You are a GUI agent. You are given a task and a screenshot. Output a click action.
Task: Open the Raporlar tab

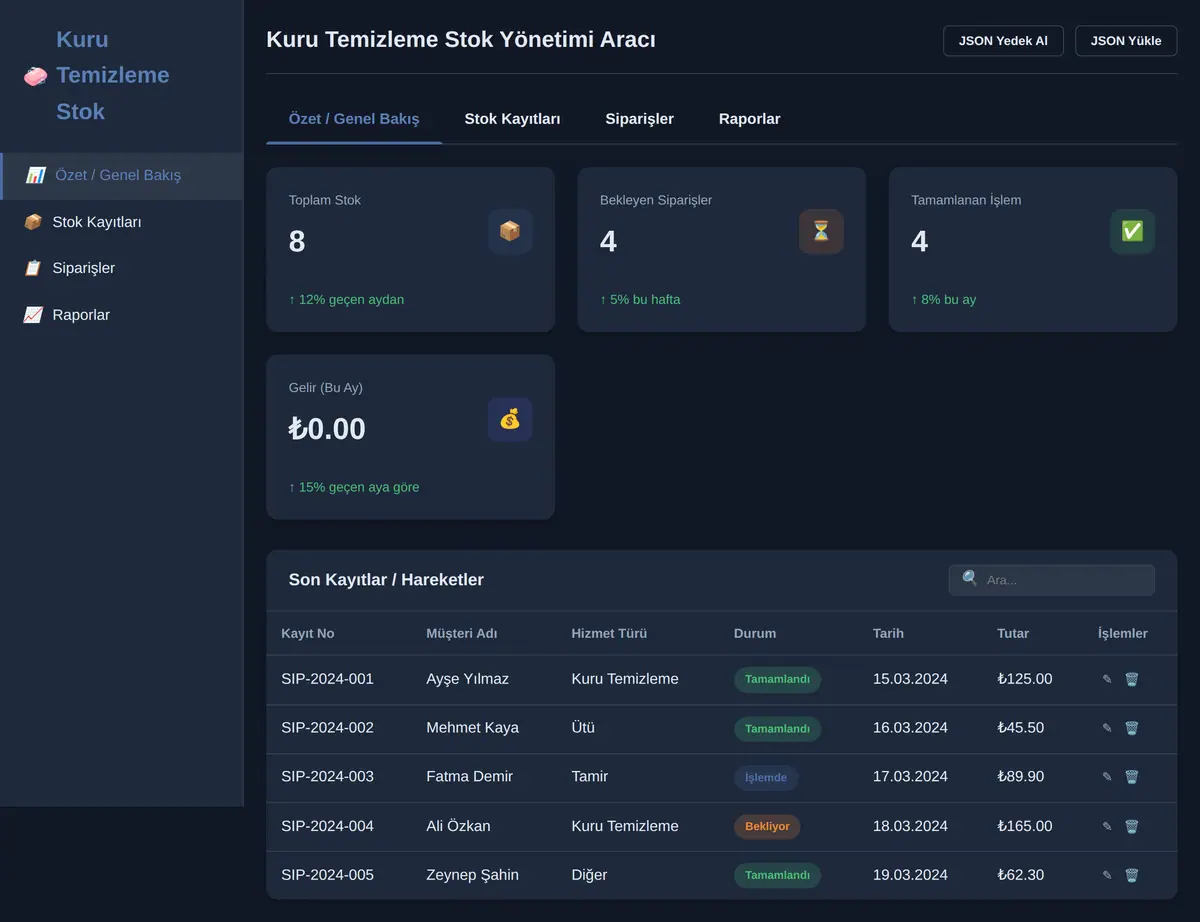pyautogui.click(x=749, y=119)
